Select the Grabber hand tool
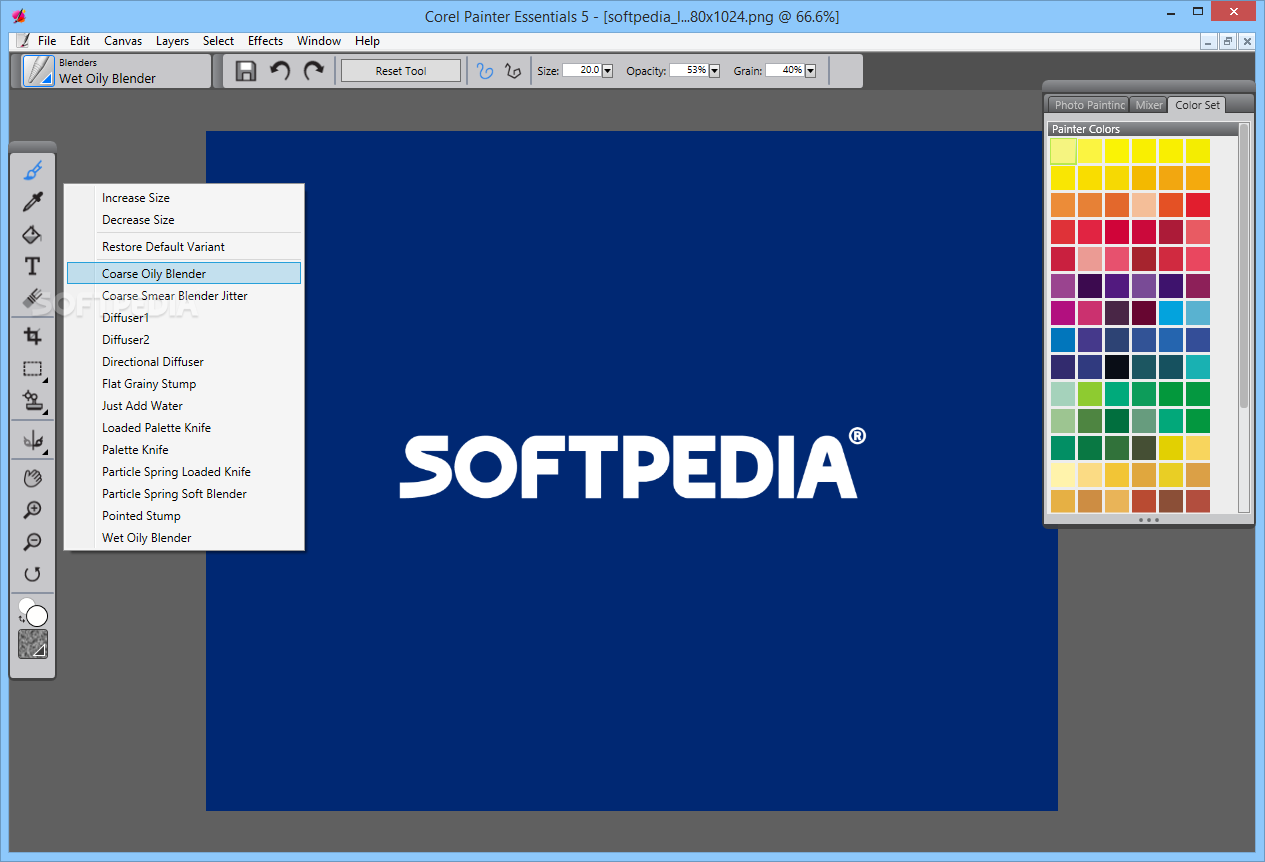 point(32,478)
